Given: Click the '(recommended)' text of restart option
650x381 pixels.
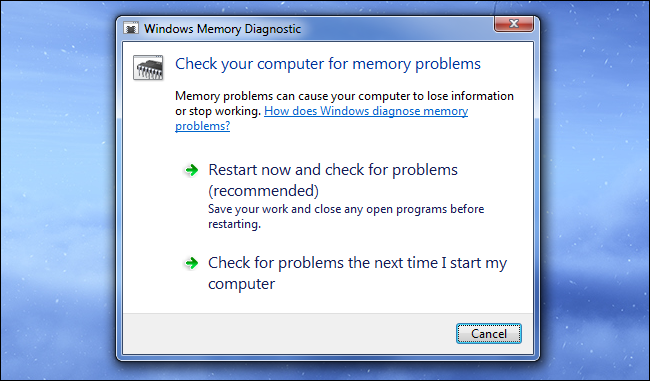Looking at the screenshot, I should tap(264, 191).
